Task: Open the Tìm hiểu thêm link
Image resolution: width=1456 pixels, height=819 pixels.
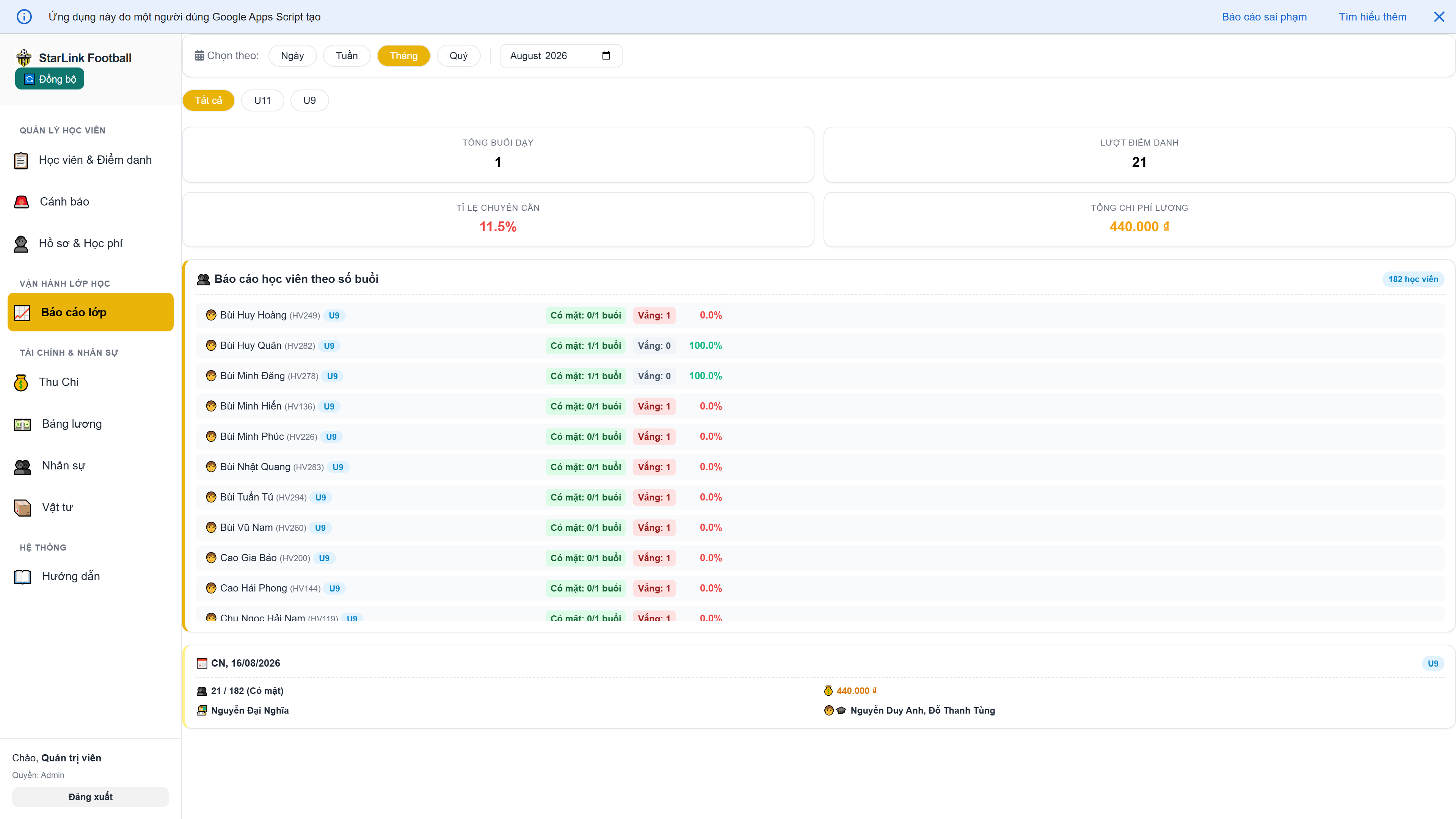Action: point(1372,16)
